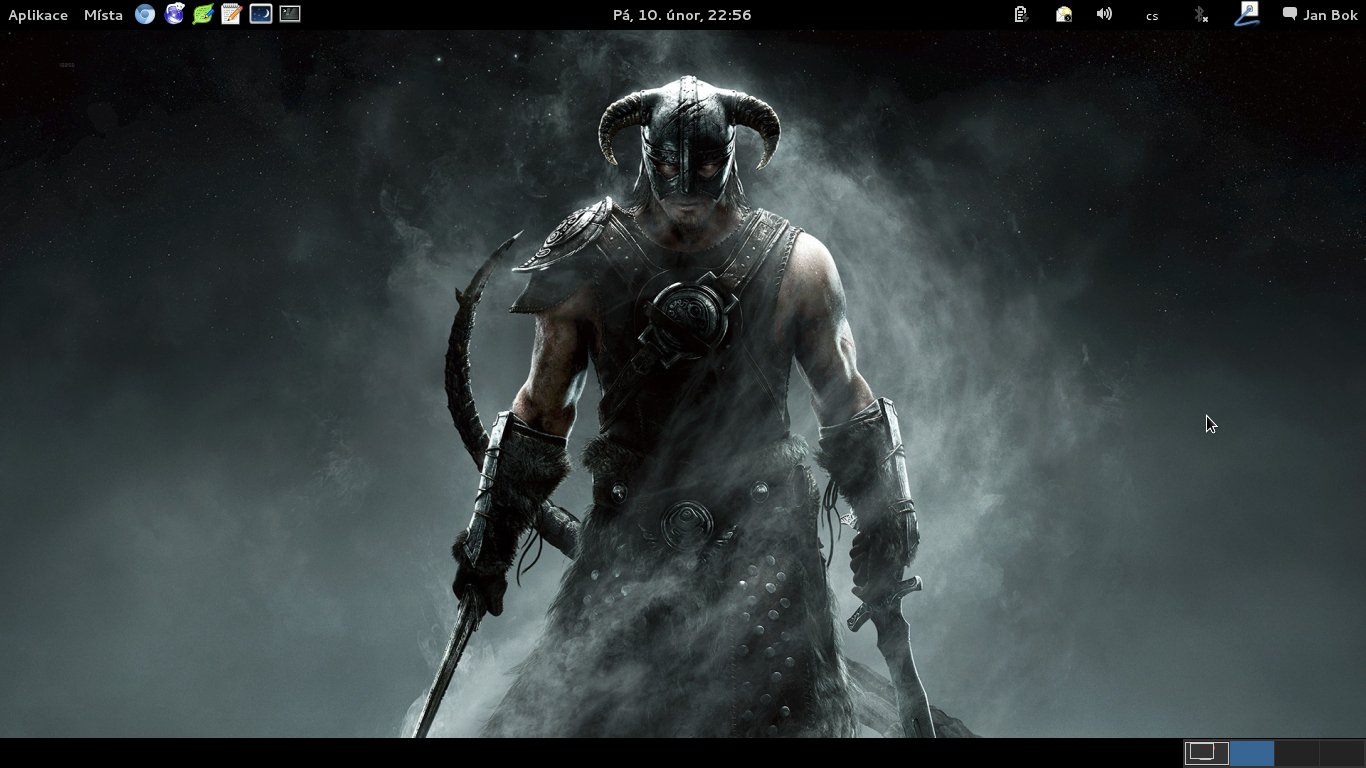
Task: Open the network connection tray icon
Action: coord(1247,14)
